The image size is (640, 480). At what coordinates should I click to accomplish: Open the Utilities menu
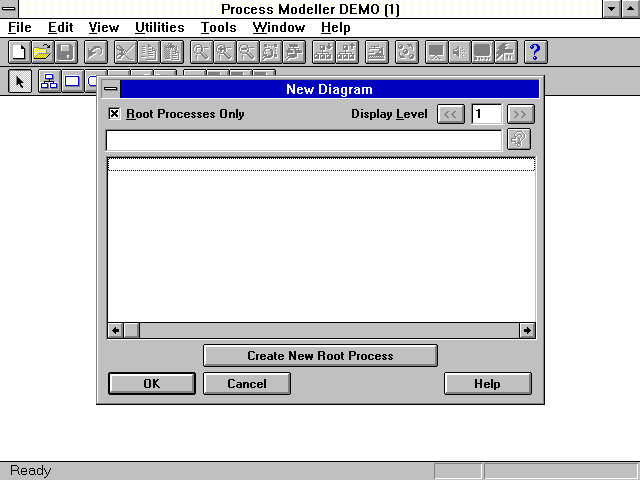pyautogui.click(x=159, y=27)
